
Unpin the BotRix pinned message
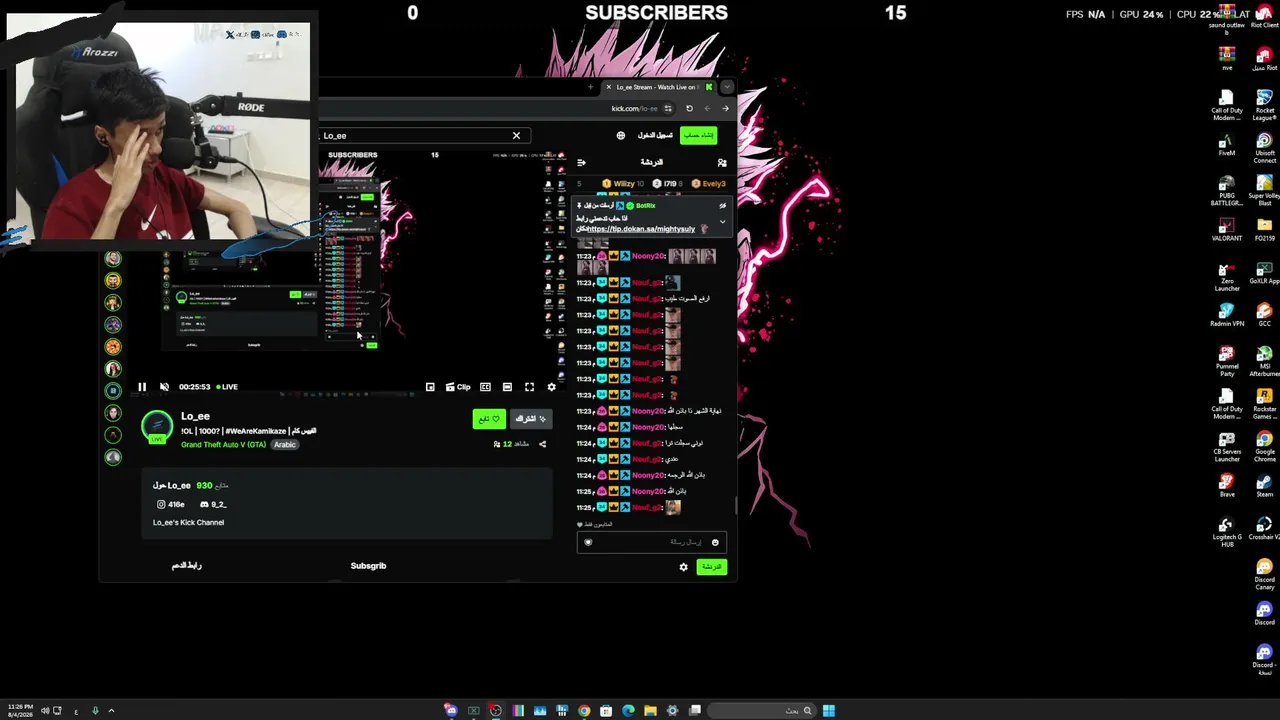point(722,206)
